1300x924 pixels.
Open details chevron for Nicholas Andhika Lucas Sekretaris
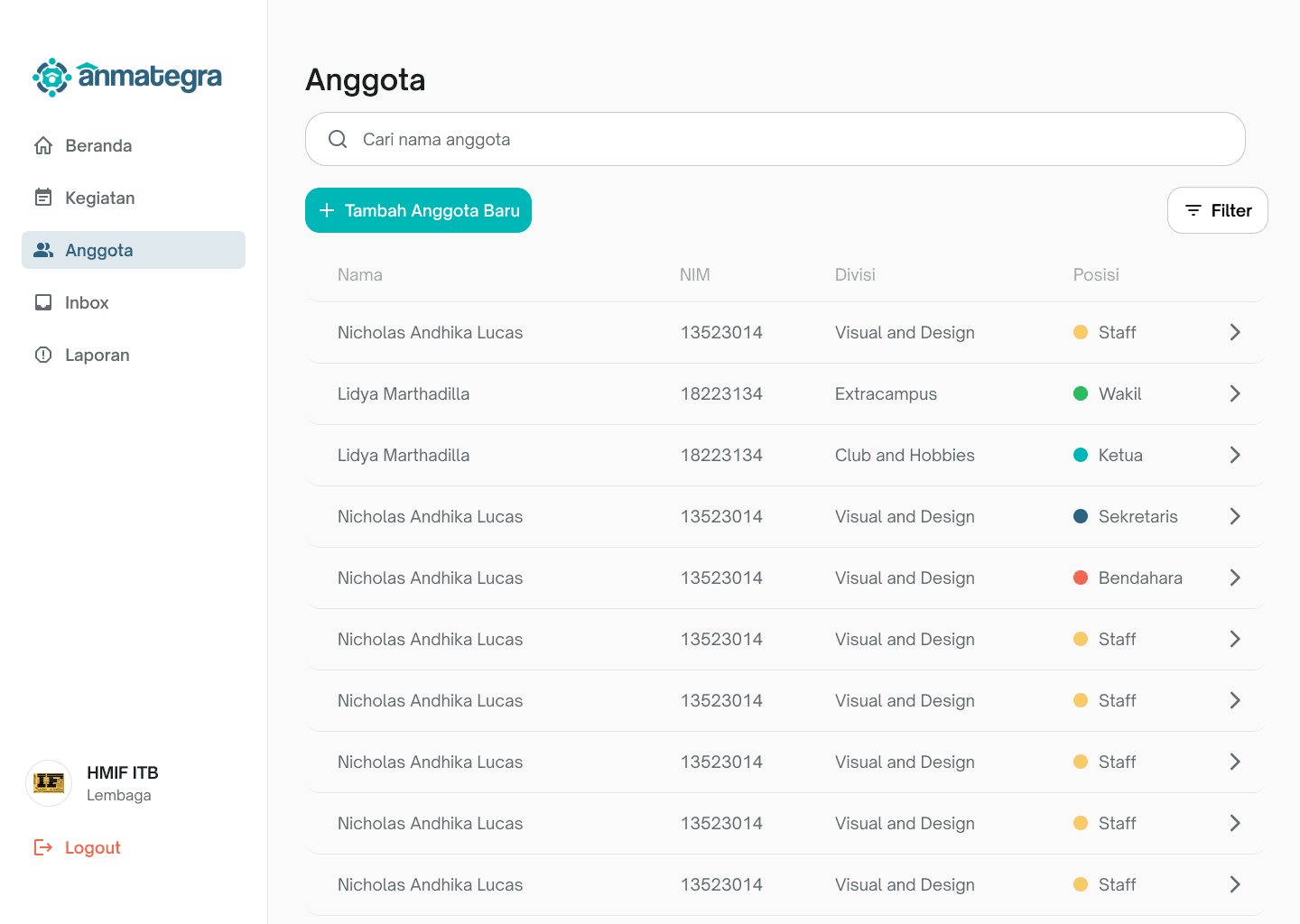click(x=1235, y=516)
